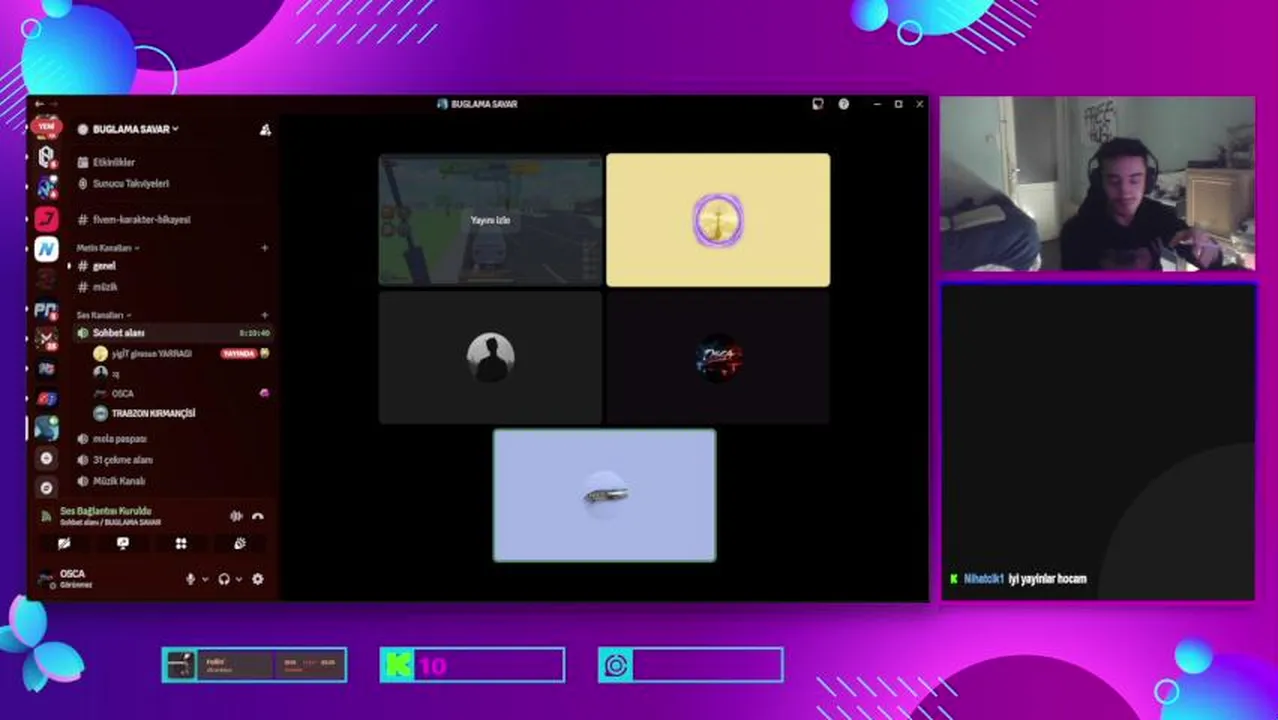Open the headphone output options chevron
The width and height of the screenshot is (1278, 720).
[x=239, y=579]
